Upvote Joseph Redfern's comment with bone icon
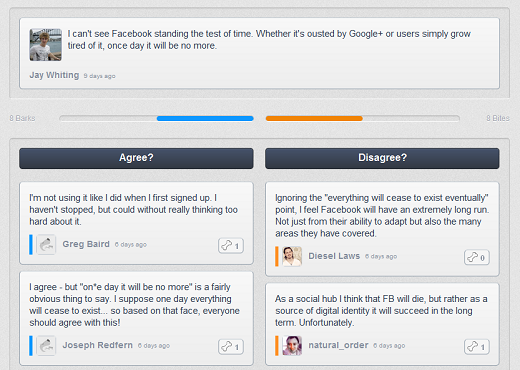This screenshot has width=520, height=370. pos(231,347)
